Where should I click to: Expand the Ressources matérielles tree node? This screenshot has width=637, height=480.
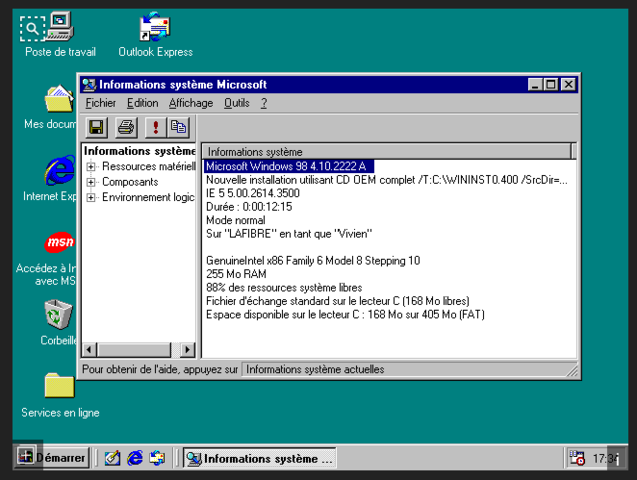click(91, 166)
